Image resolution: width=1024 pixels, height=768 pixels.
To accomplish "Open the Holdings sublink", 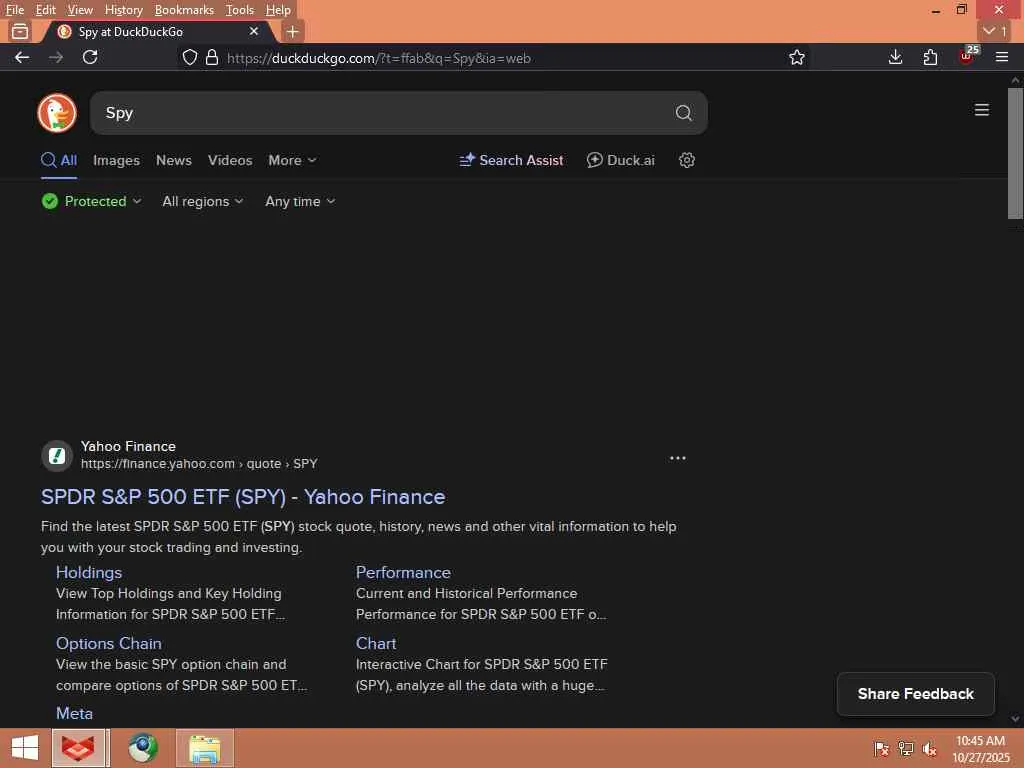I will (89, 573).
